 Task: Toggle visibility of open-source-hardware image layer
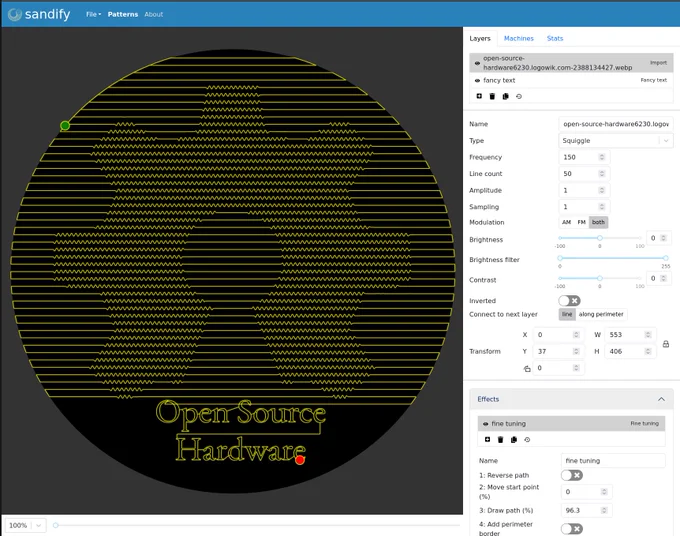coord(477,63)
